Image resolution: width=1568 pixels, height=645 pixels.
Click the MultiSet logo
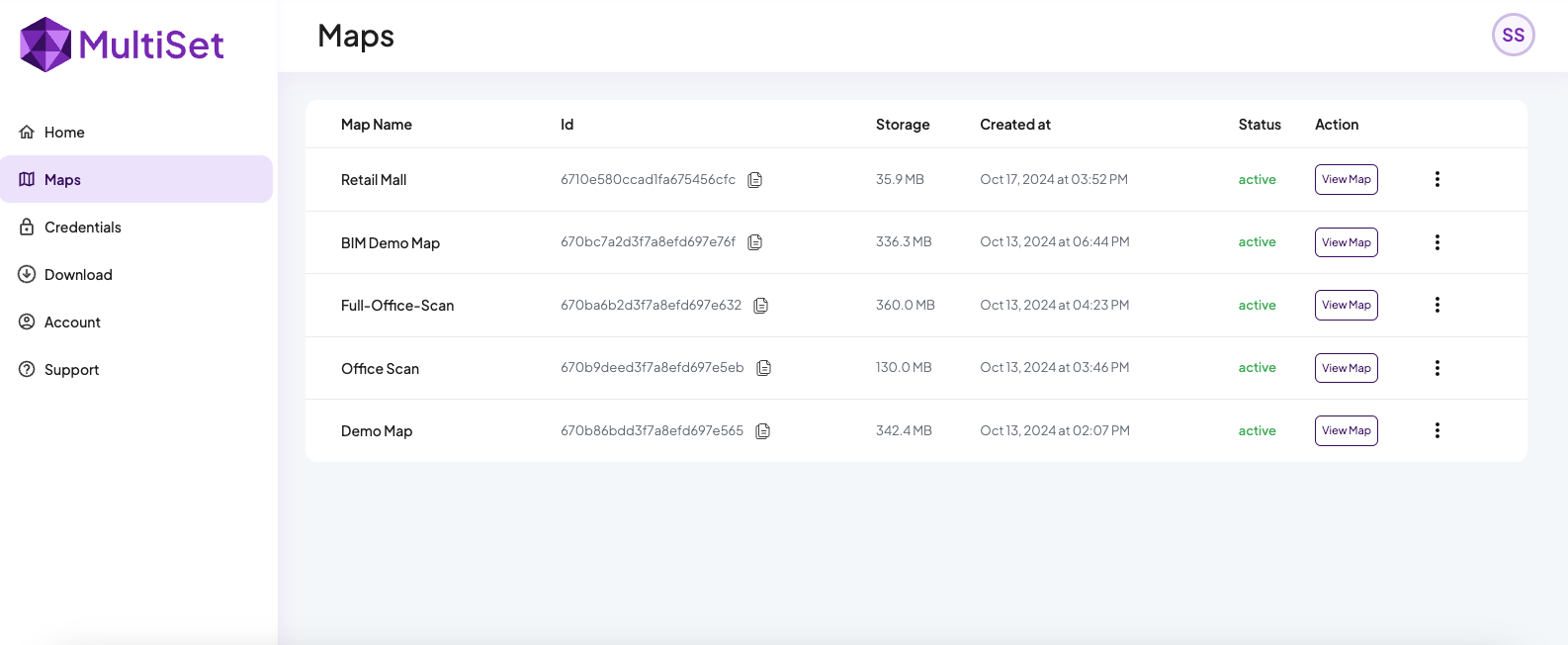point(123,45)
